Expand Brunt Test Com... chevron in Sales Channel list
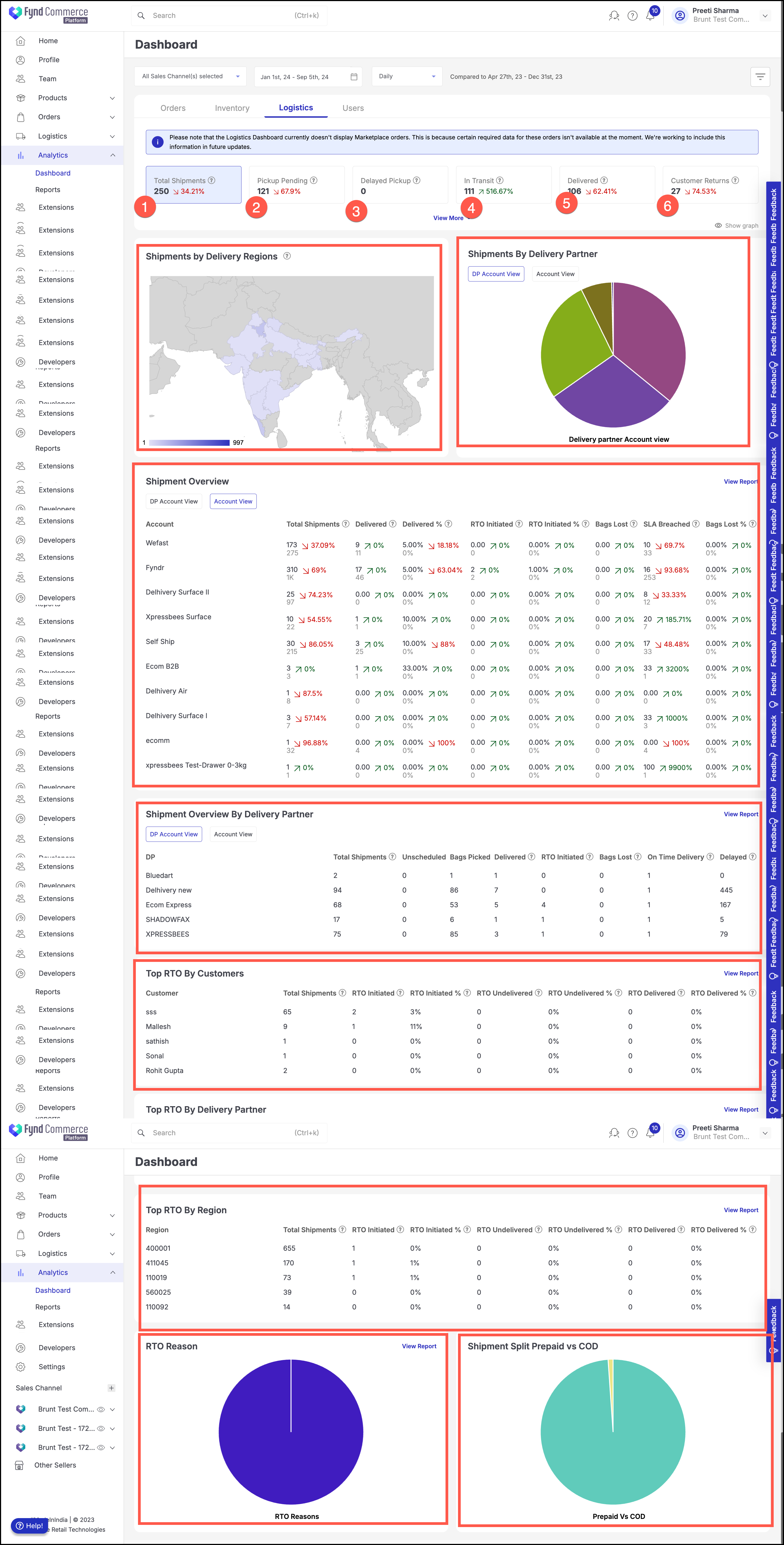 [112, 1409]
